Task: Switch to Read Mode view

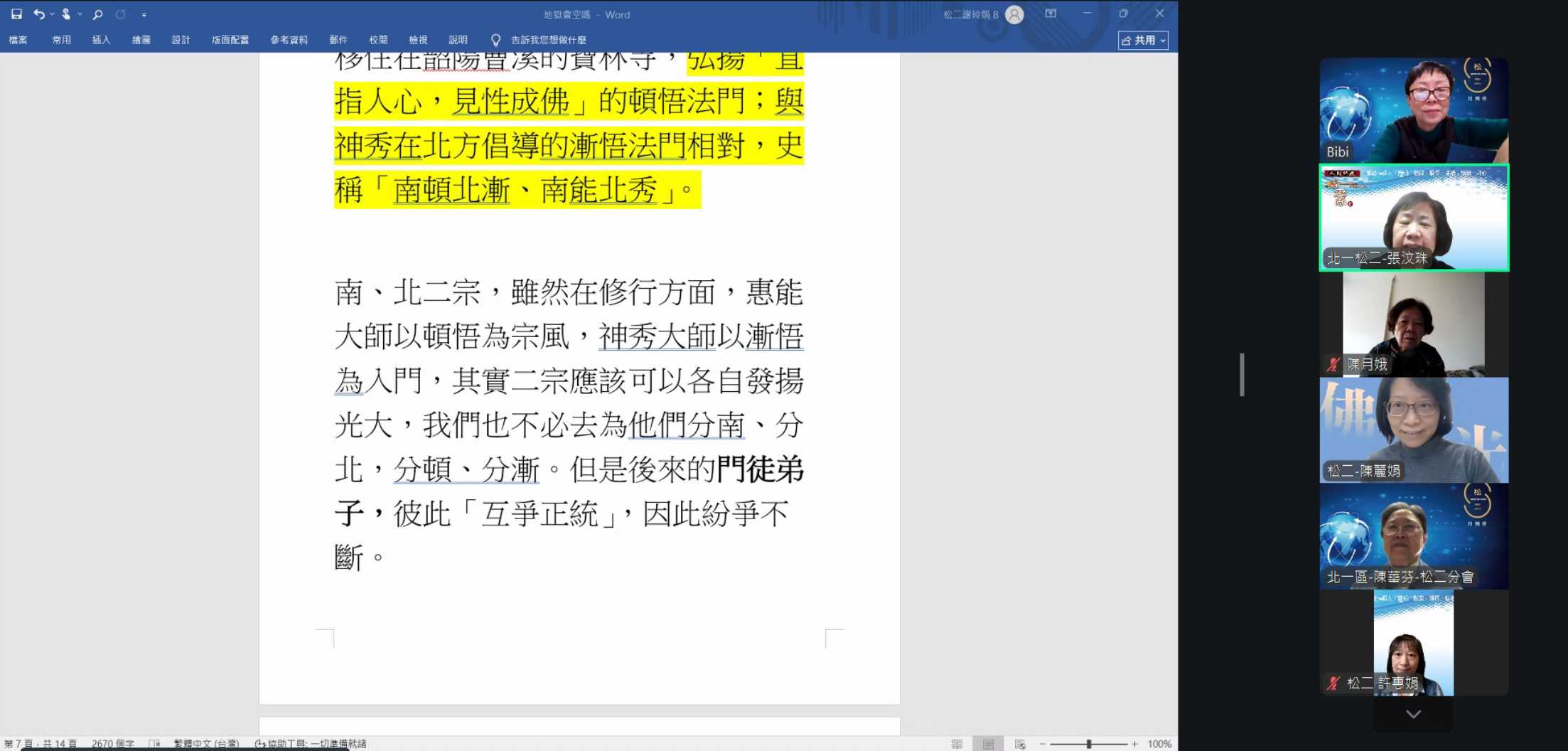Action: [x=957, y=744]
